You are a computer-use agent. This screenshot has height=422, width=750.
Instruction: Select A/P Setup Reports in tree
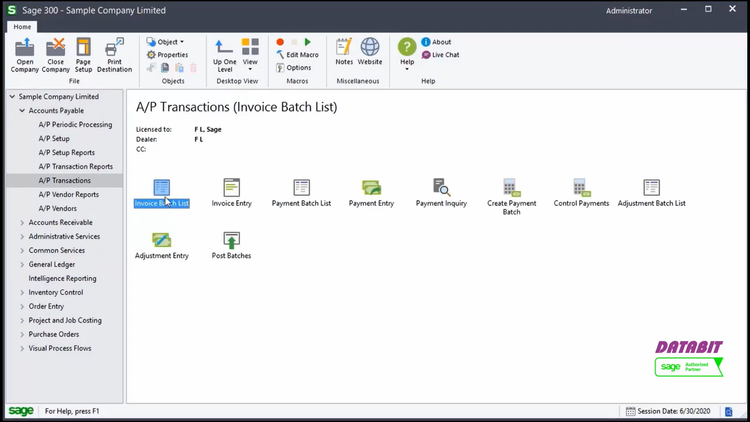click(x=66, y=153)
